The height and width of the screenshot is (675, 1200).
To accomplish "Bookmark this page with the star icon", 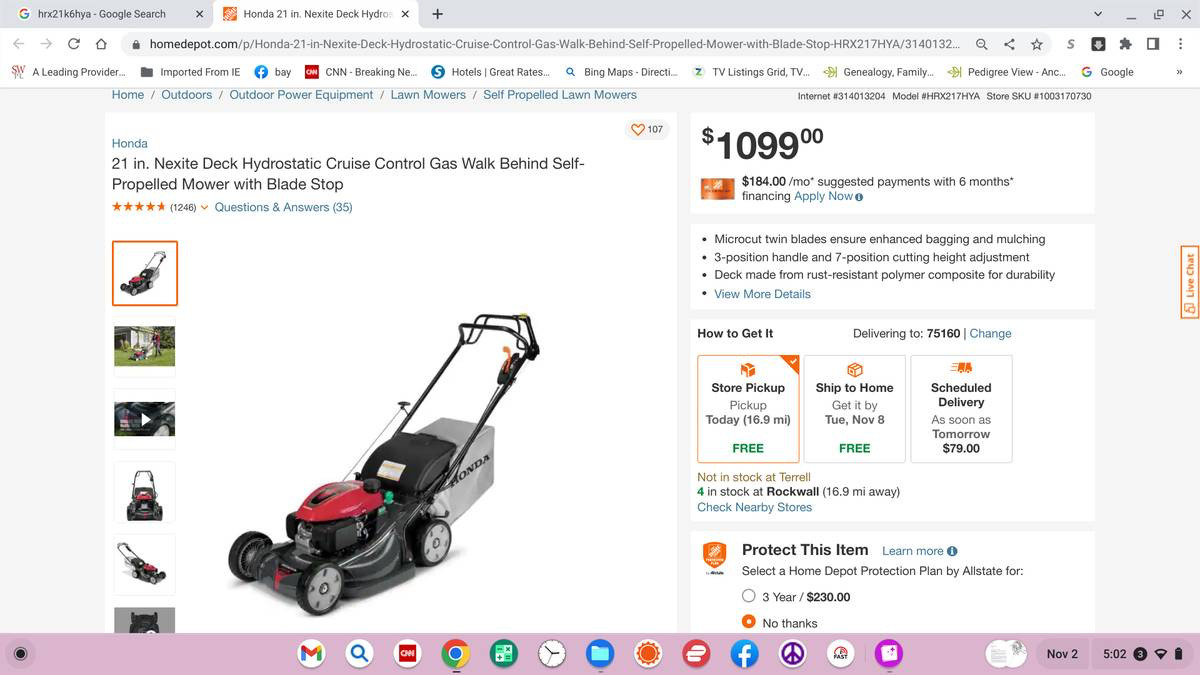I will coord(1037,44).
